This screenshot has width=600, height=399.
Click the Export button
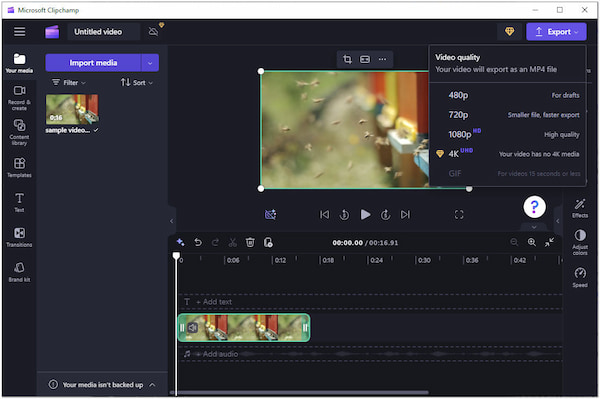click(x=556, y=32)
